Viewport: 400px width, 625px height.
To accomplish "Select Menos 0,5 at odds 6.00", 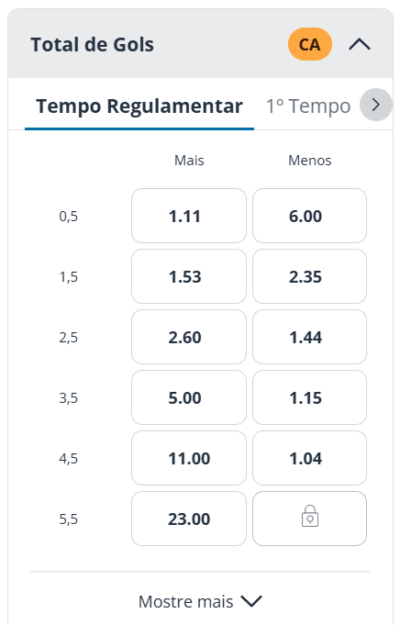I will [310, 216].
